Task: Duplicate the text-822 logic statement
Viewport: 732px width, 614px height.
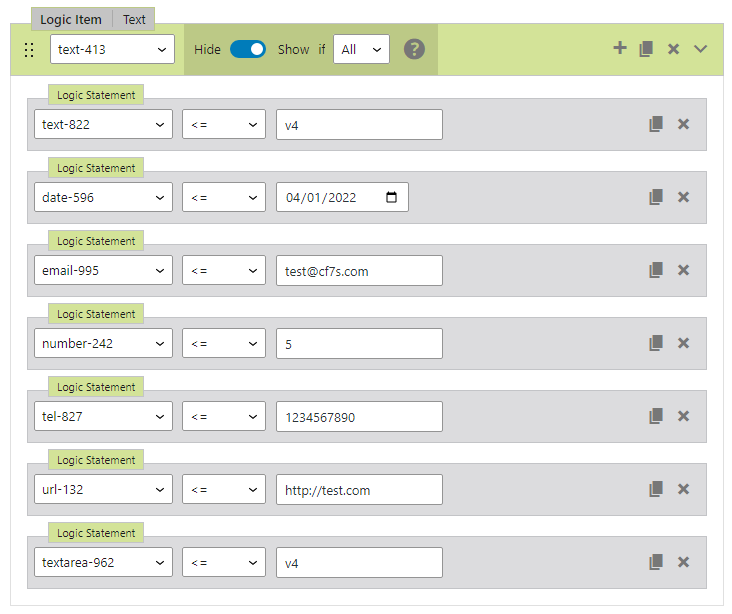Action: (656, 124)
